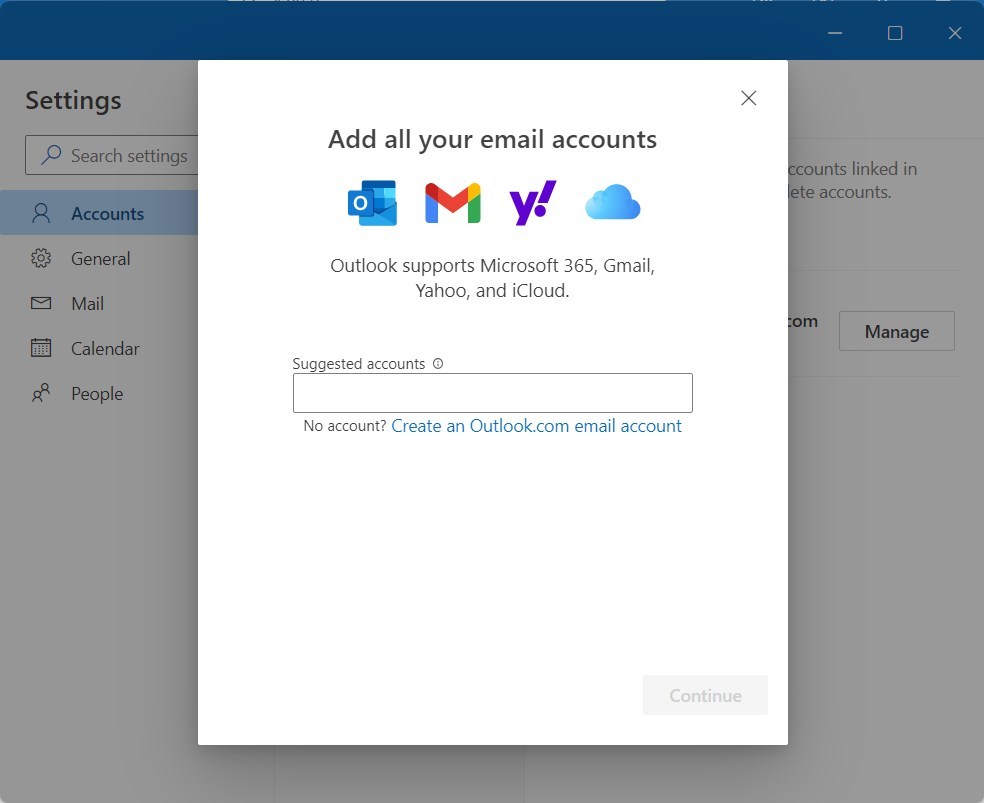Click the People contacts icon

pyautogui.click(x=41, y=393)
